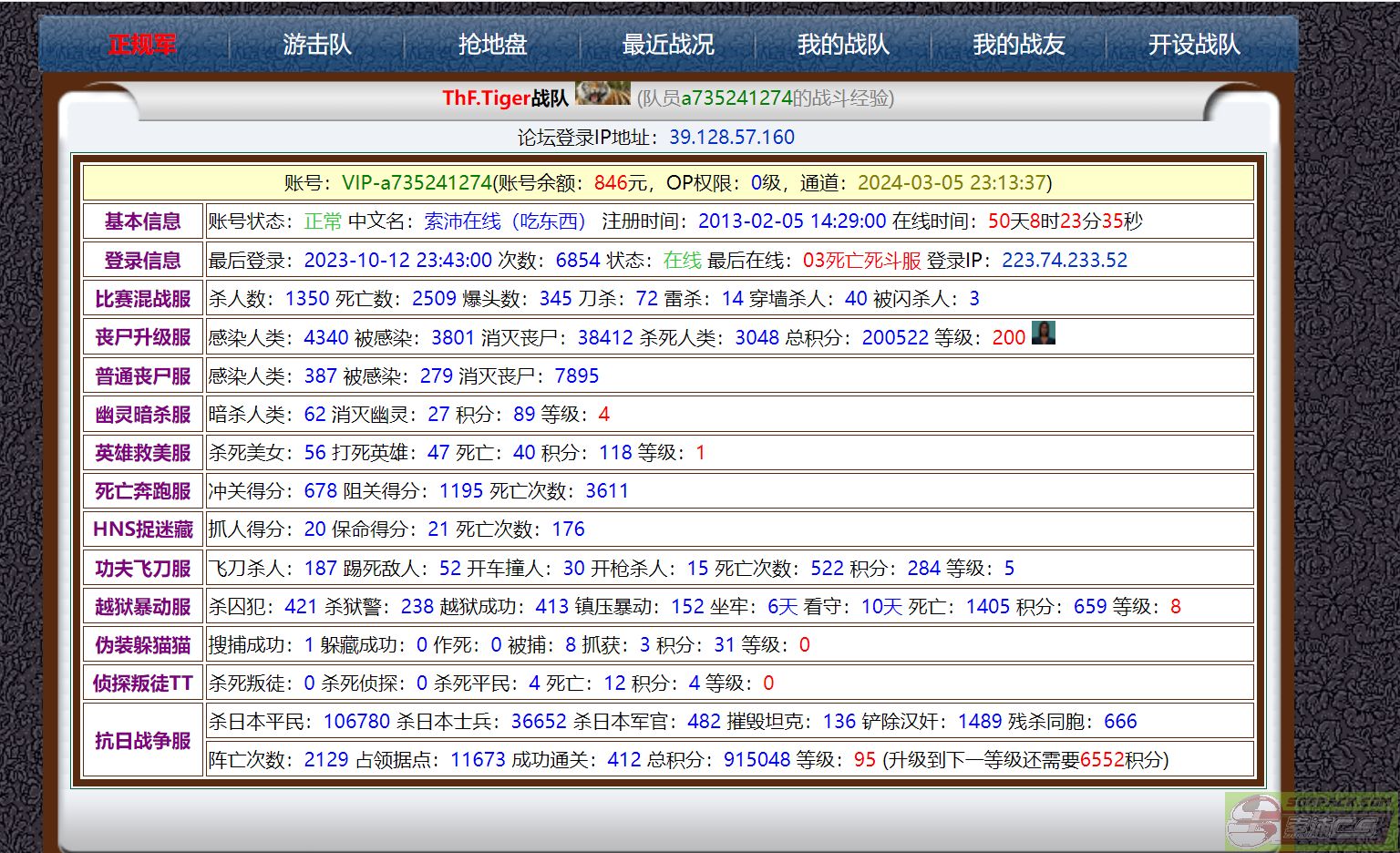Click the 功夫飞刀服 server label
Viewport: 1400px width, 853px height.
[143, 569]
